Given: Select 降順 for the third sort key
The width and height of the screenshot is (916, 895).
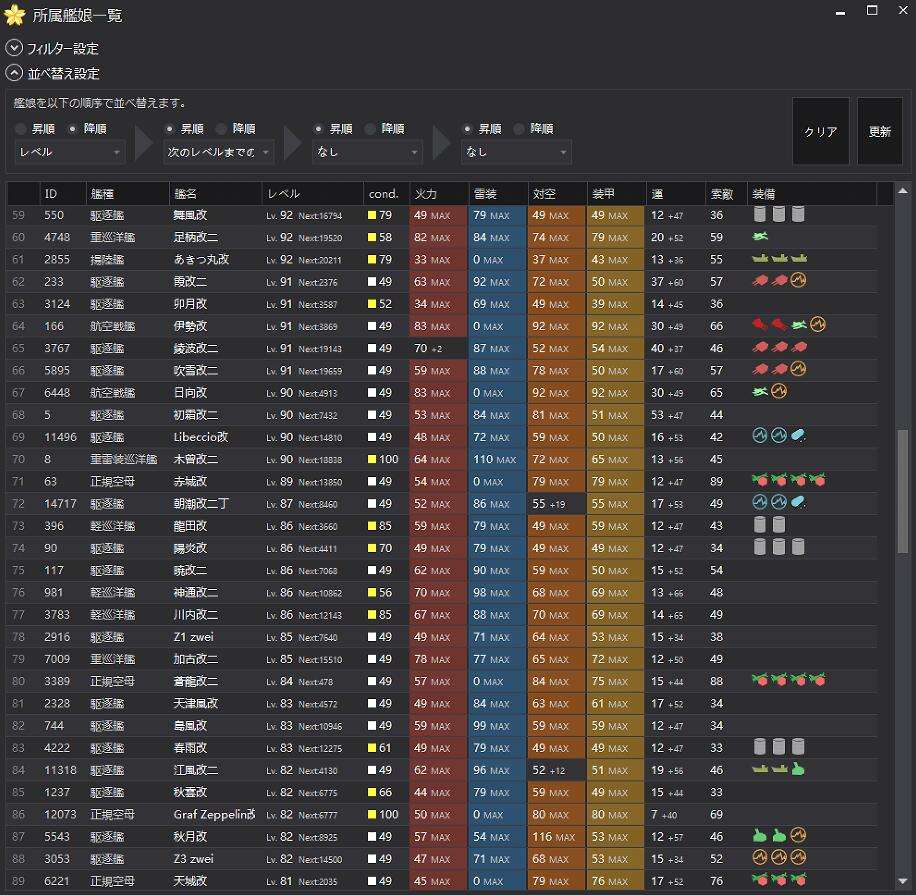Looking at the screenshot, I should click(370, 129).
